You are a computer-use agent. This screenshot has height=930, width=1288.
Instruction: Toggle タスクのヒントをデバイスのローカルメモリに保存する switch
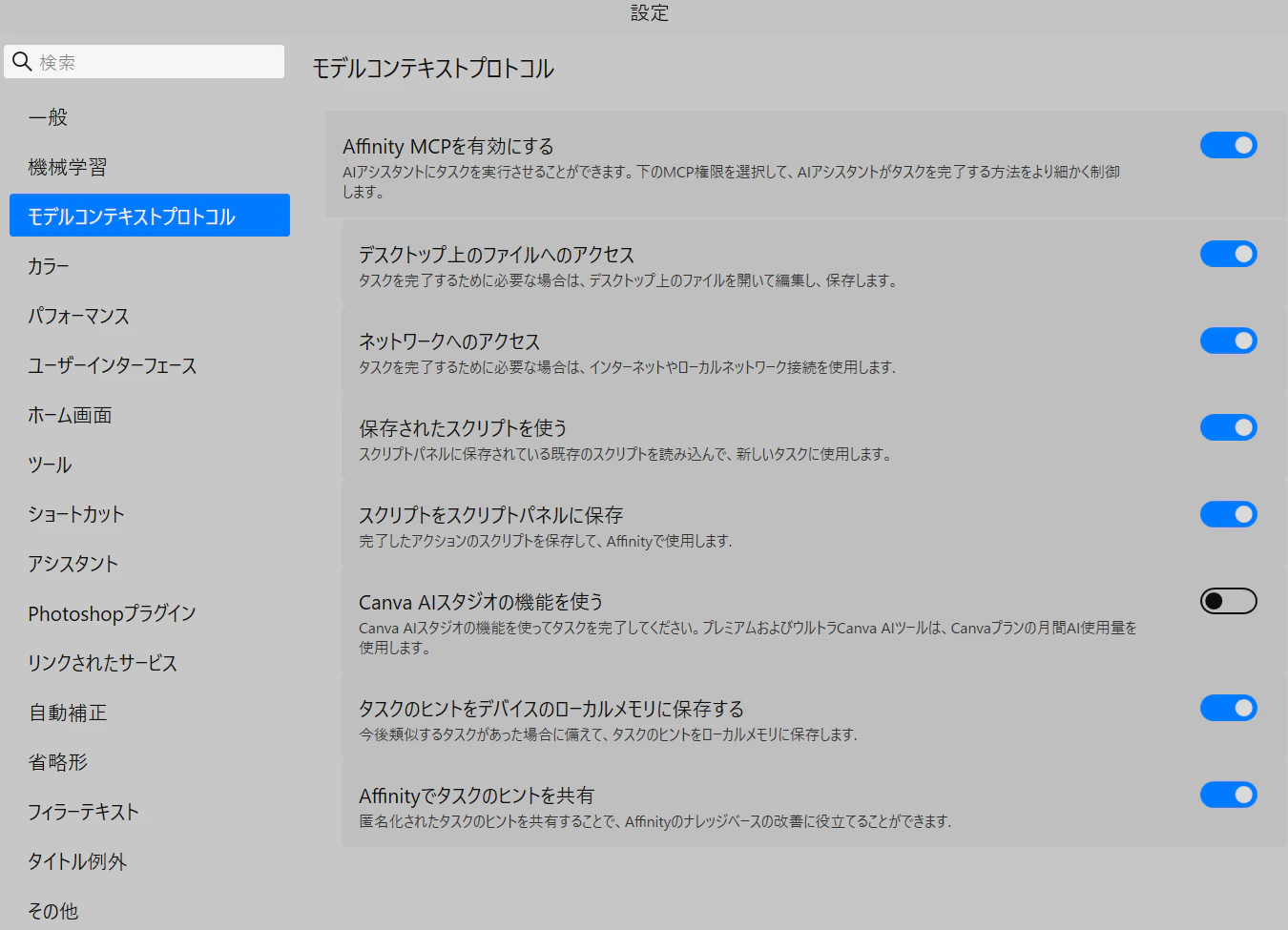1228,708
